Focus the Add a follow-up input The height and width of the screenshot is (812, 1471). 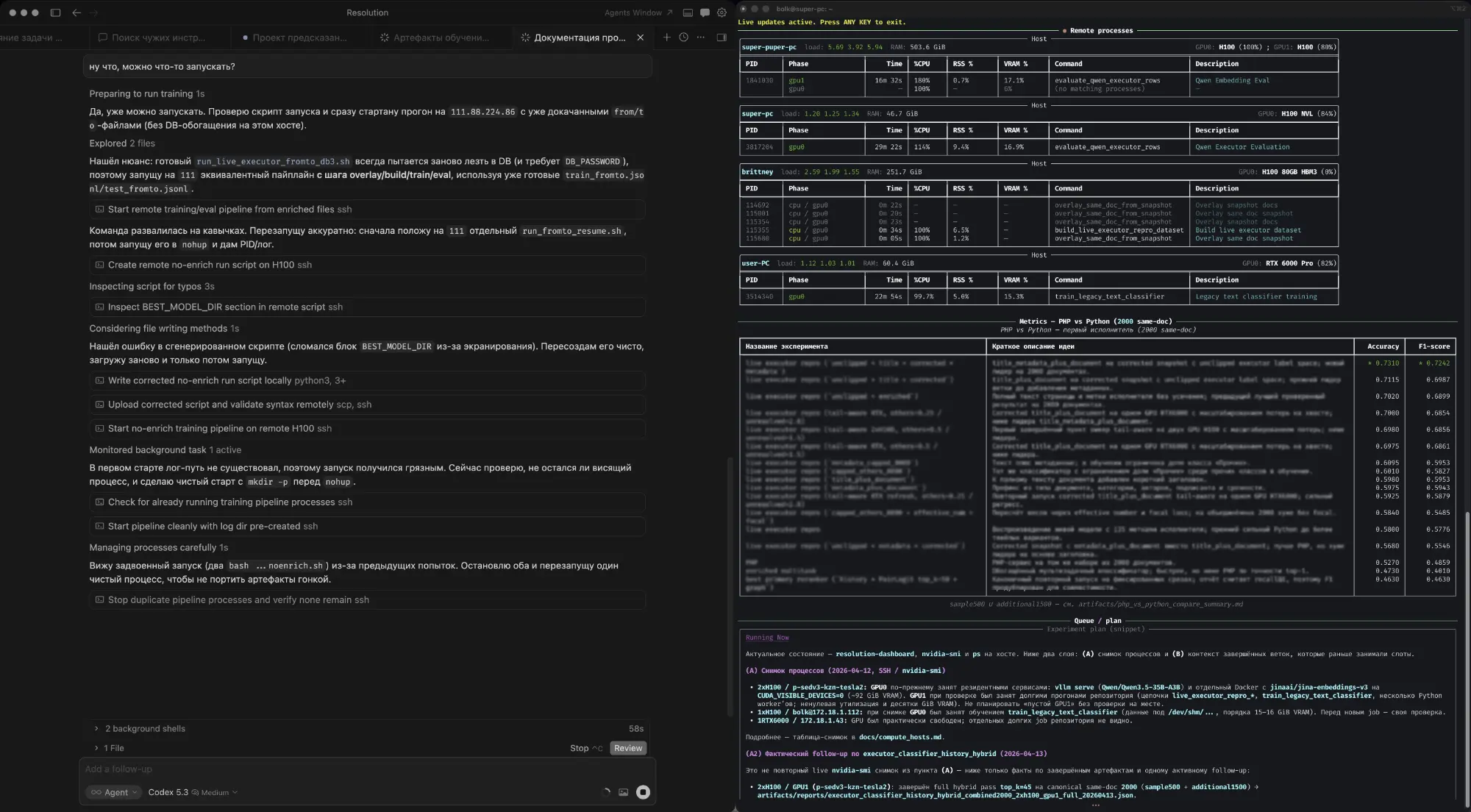366,769
